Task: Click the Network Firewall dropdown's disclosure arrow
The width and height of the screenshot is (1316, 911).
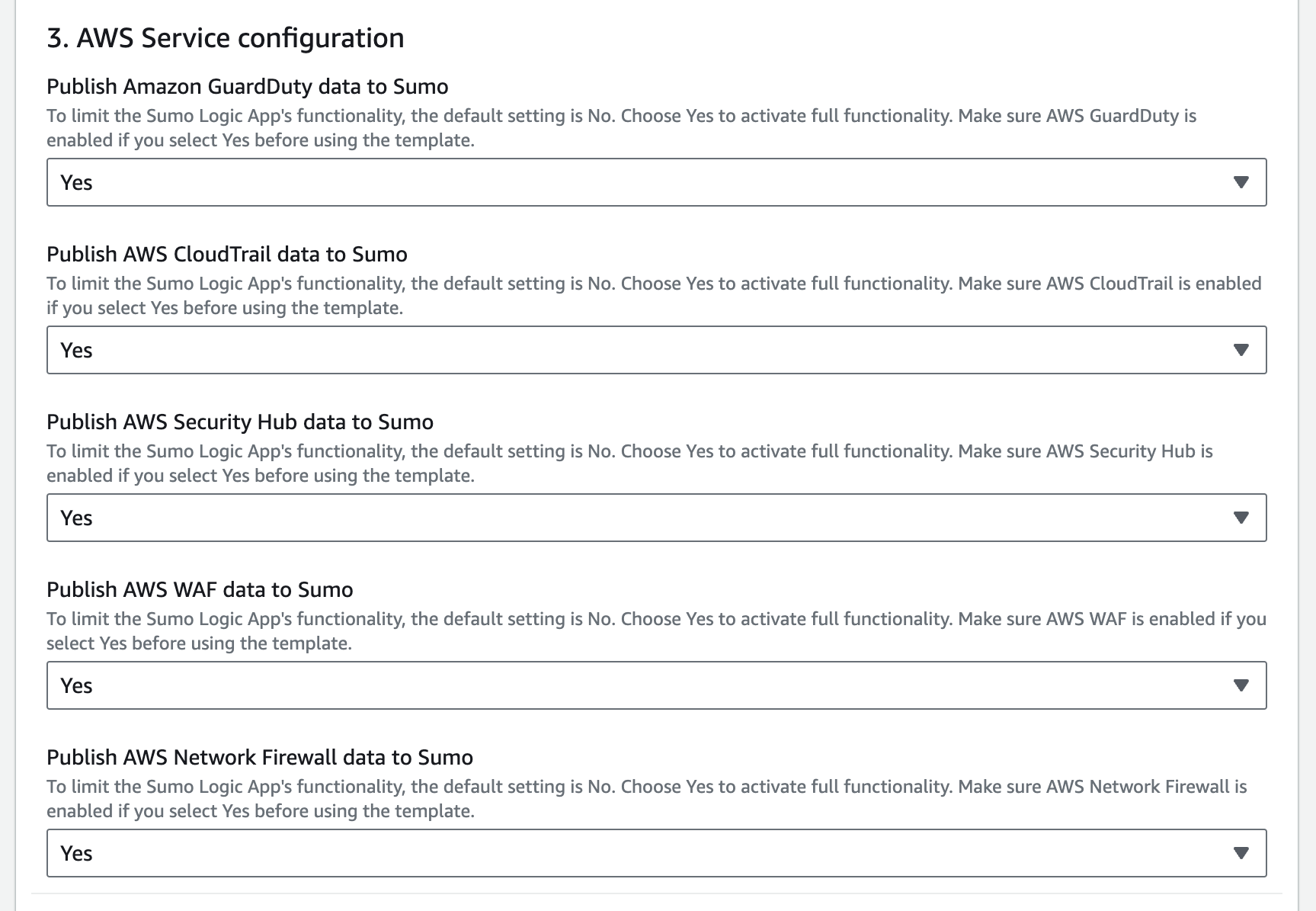Action: [x=1241, y=853]
